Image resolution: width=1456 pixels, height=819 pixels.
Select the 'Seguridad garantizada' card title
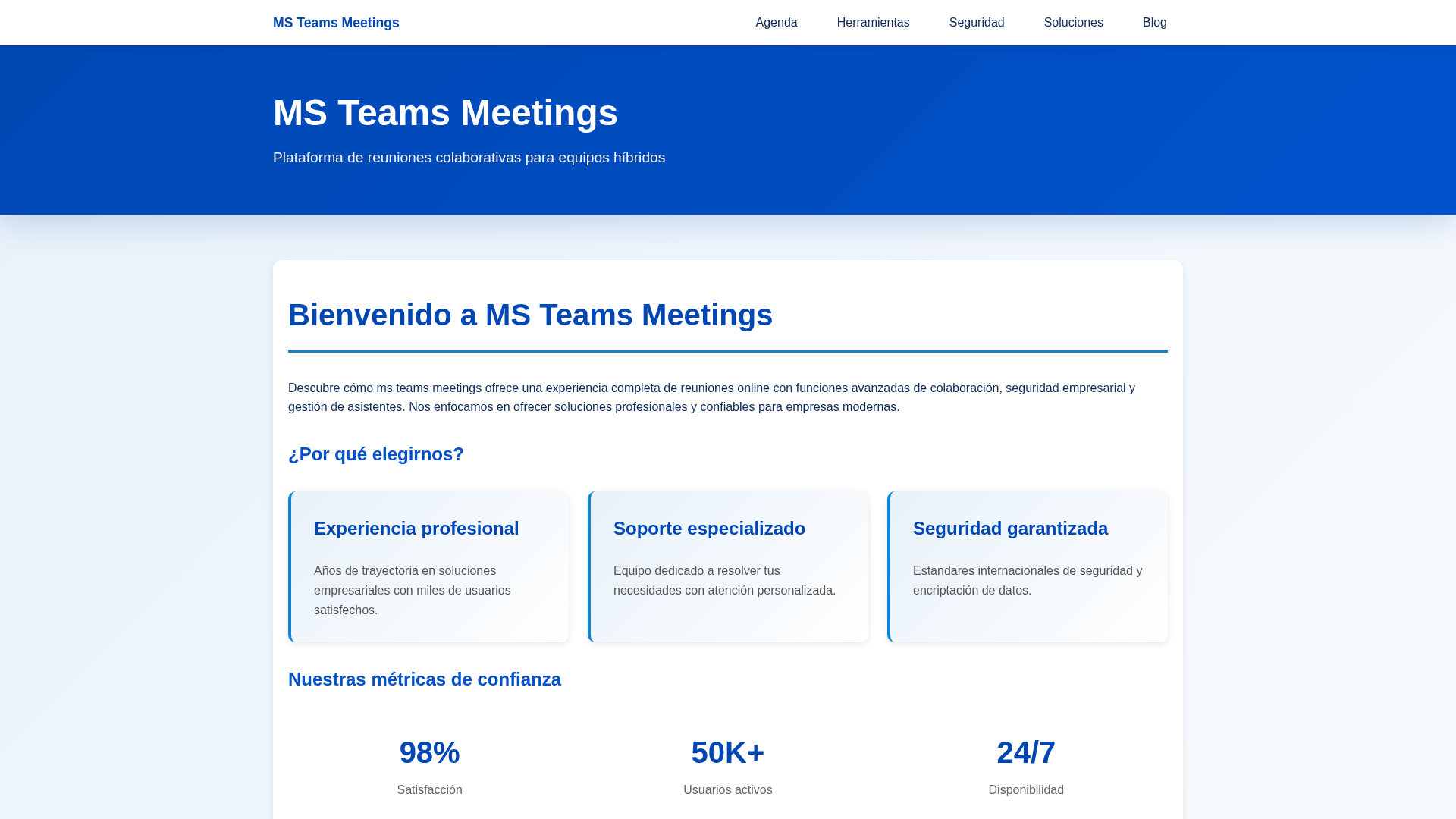[1010, 529]
